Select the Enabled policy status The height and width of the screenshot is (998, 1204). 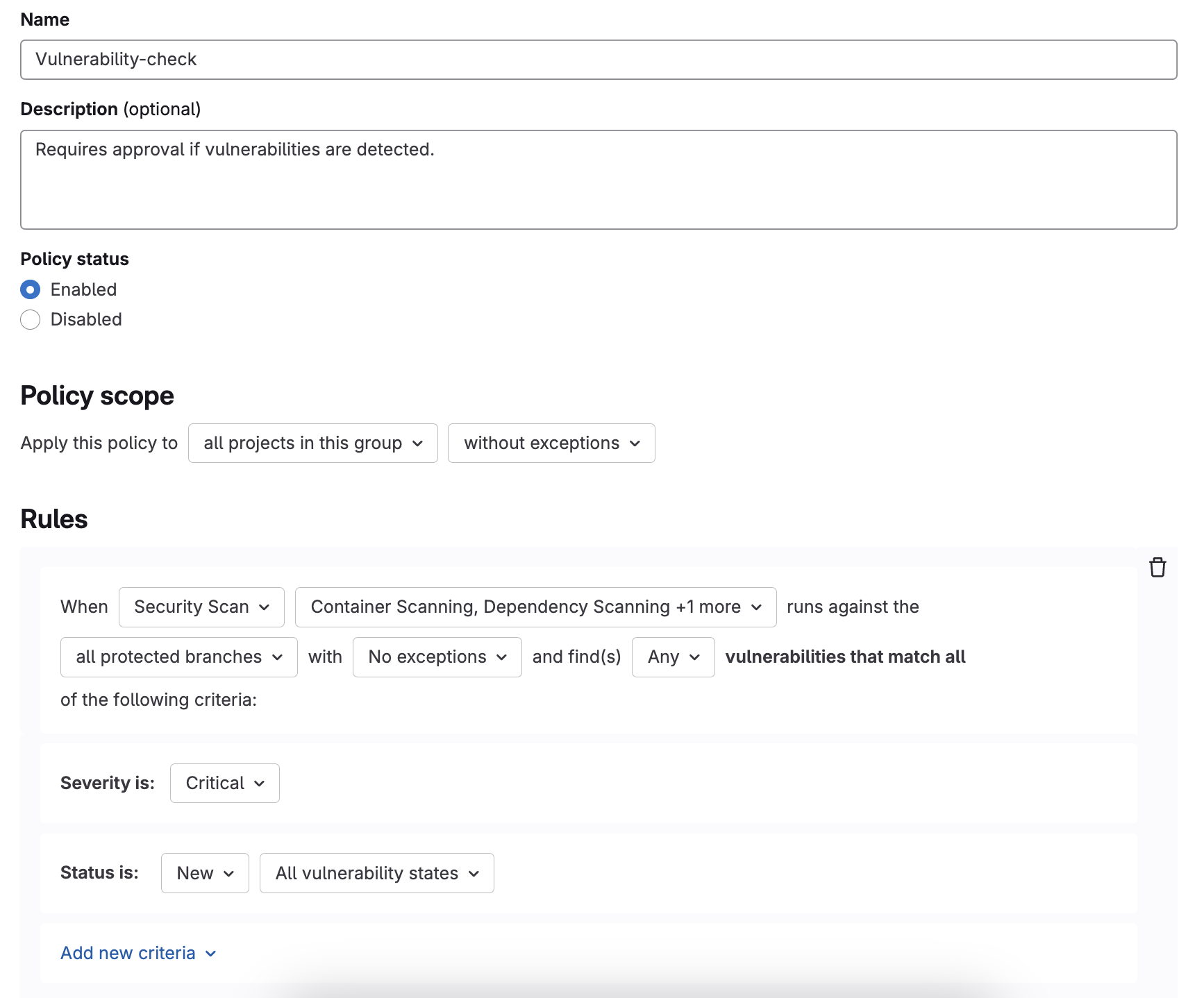(x=31, y=289)
